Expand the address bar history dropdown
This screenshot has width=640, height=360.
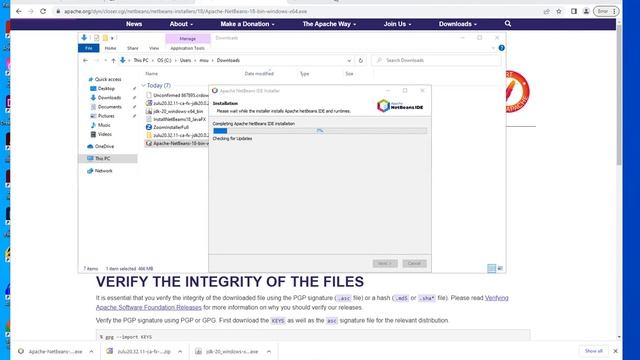click(349, 60)
